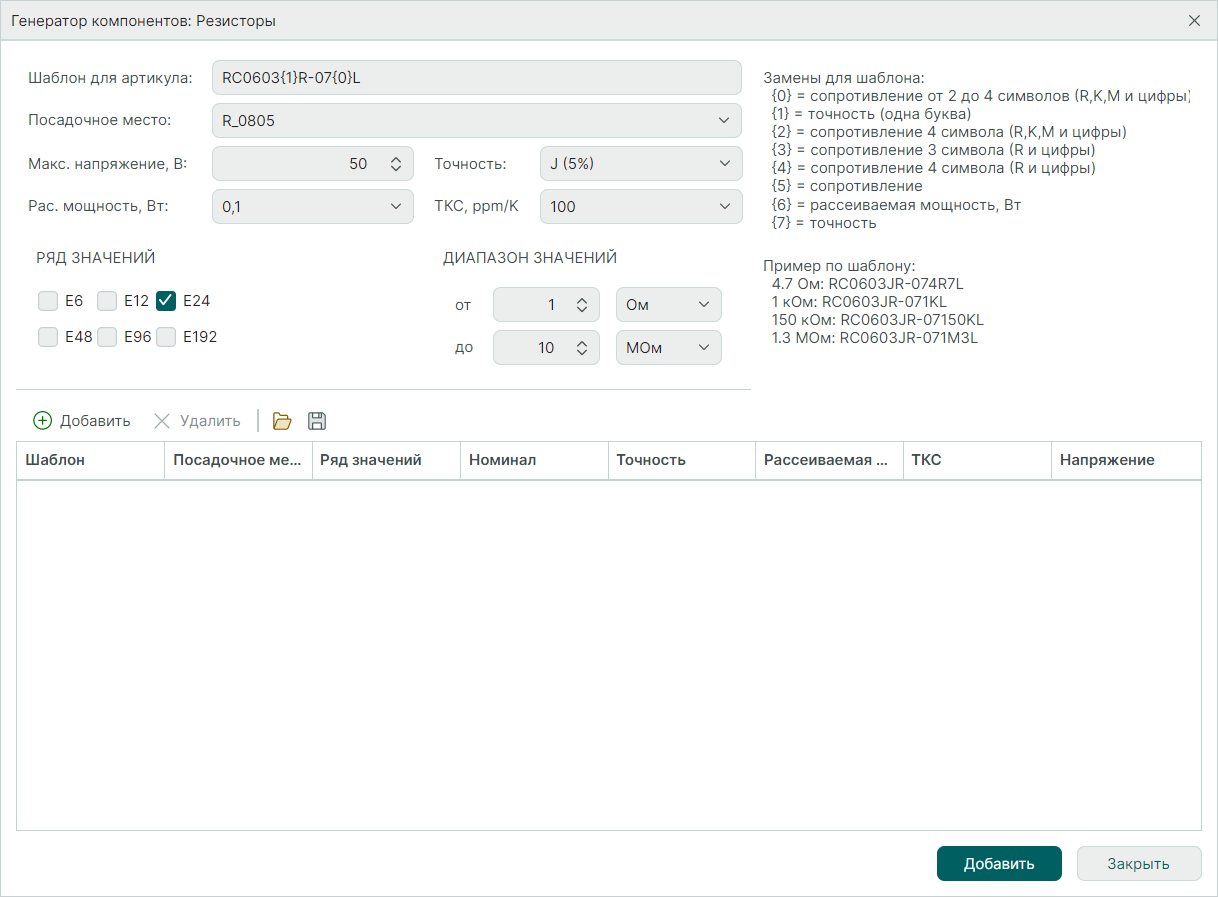Click the open folder icon in toolbar
The height and width of the screenshot is (897, 1218).
282,421
